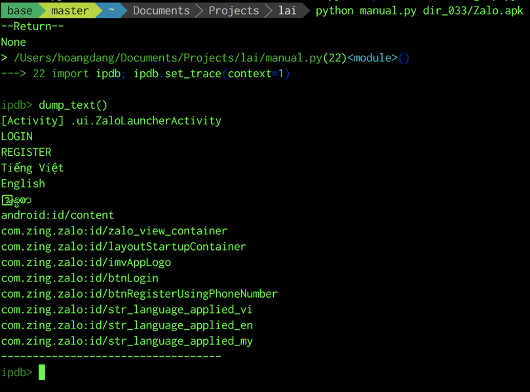Click the 'str_language_applied_vi' id line
Screen dimensions: 530x392
point(127,310)
